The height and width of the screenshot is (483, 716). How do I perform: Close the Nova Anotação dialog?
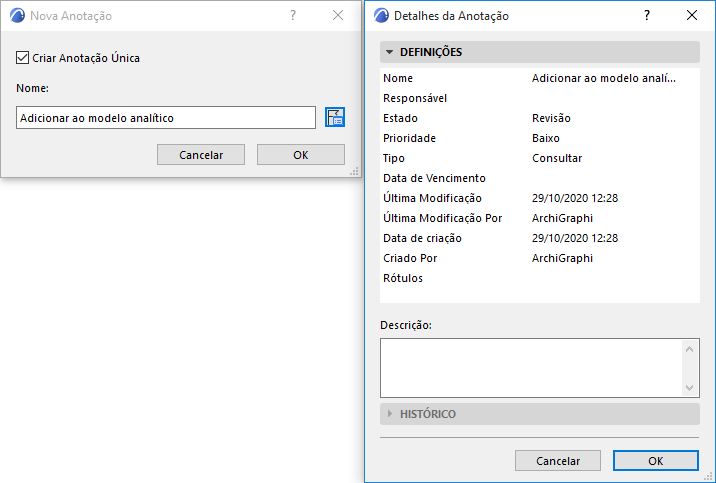tap(337, 16)
